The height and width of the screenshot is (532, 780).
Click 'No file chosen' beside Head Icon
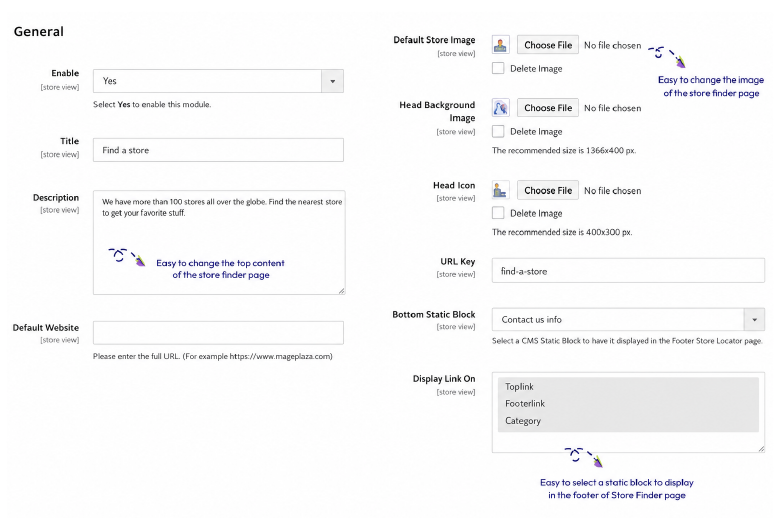pos(612,191)
